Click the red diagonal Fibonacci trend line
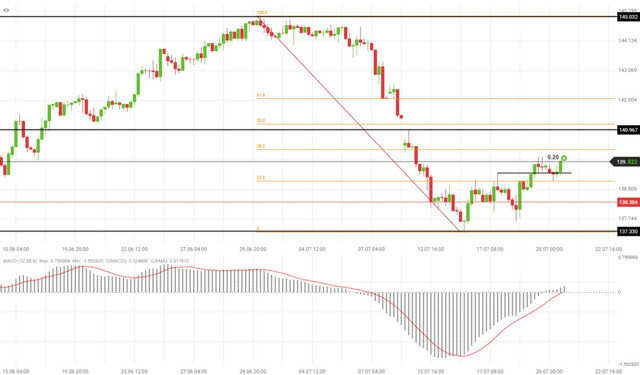The image size is (640, 375). tap(359, 124)
